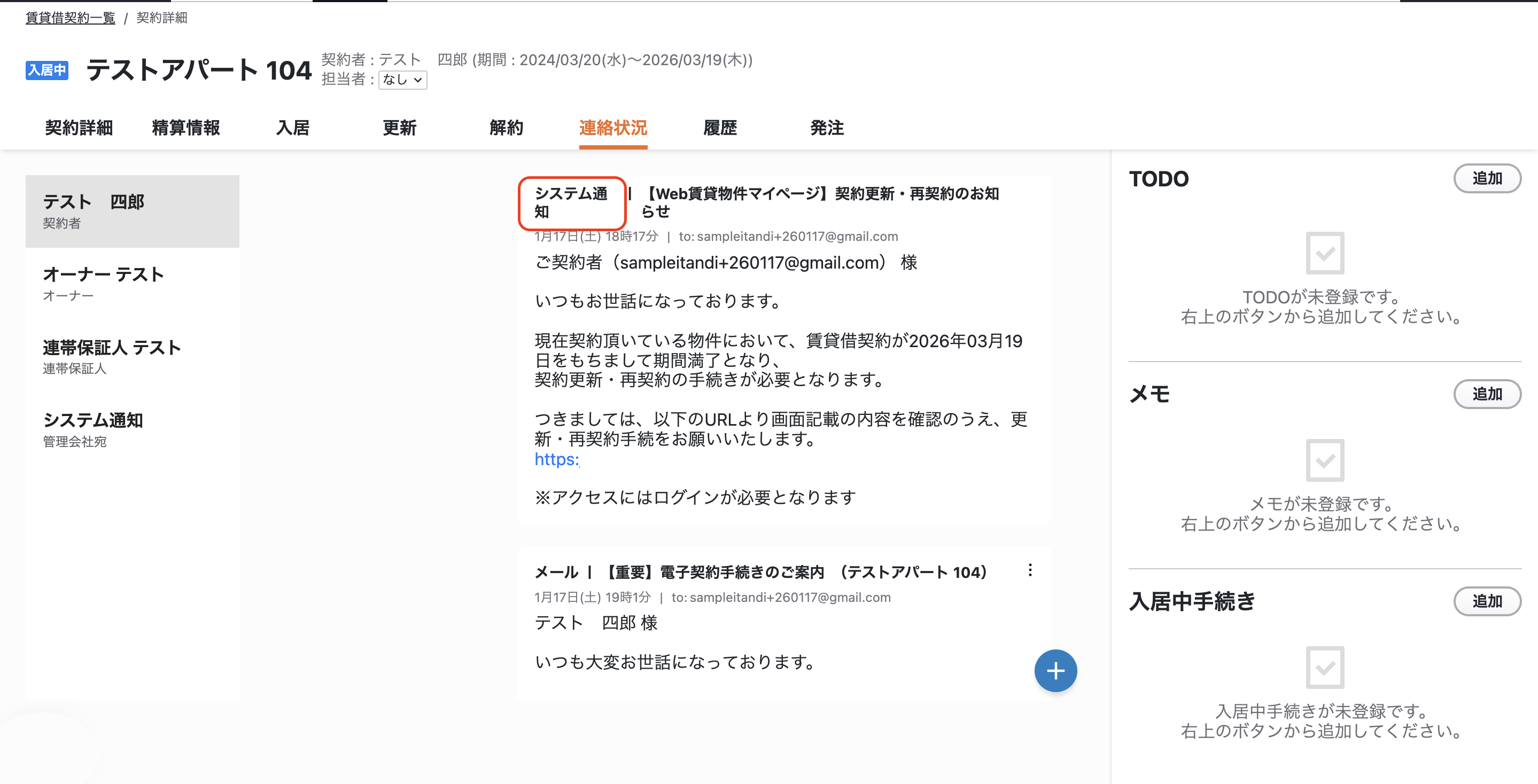Click the TODO empty-state checkmark icon

[x=1324, y=253]
